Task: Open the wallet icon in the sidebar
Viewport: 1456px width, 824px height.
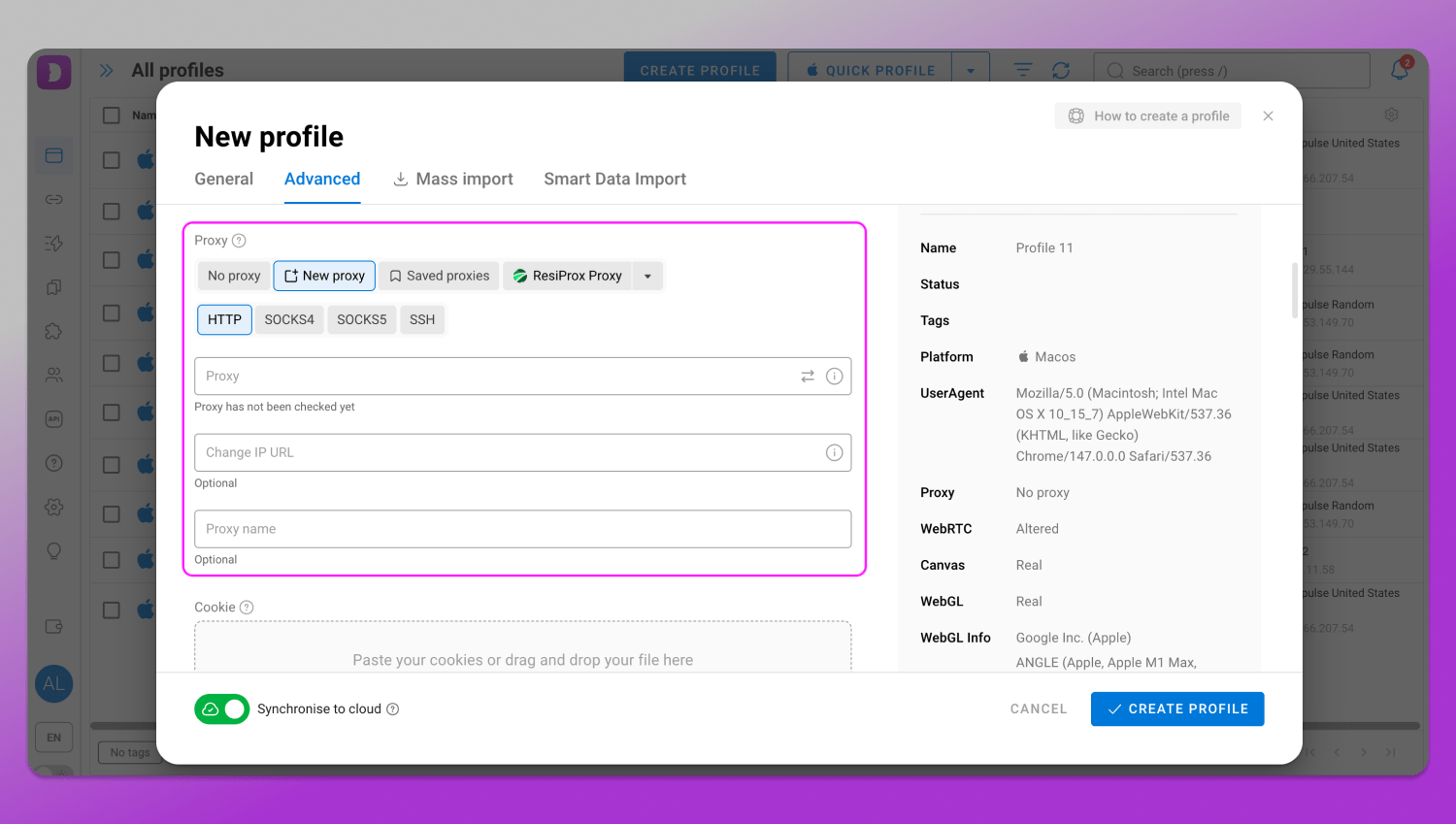Action: coord(54,627)
